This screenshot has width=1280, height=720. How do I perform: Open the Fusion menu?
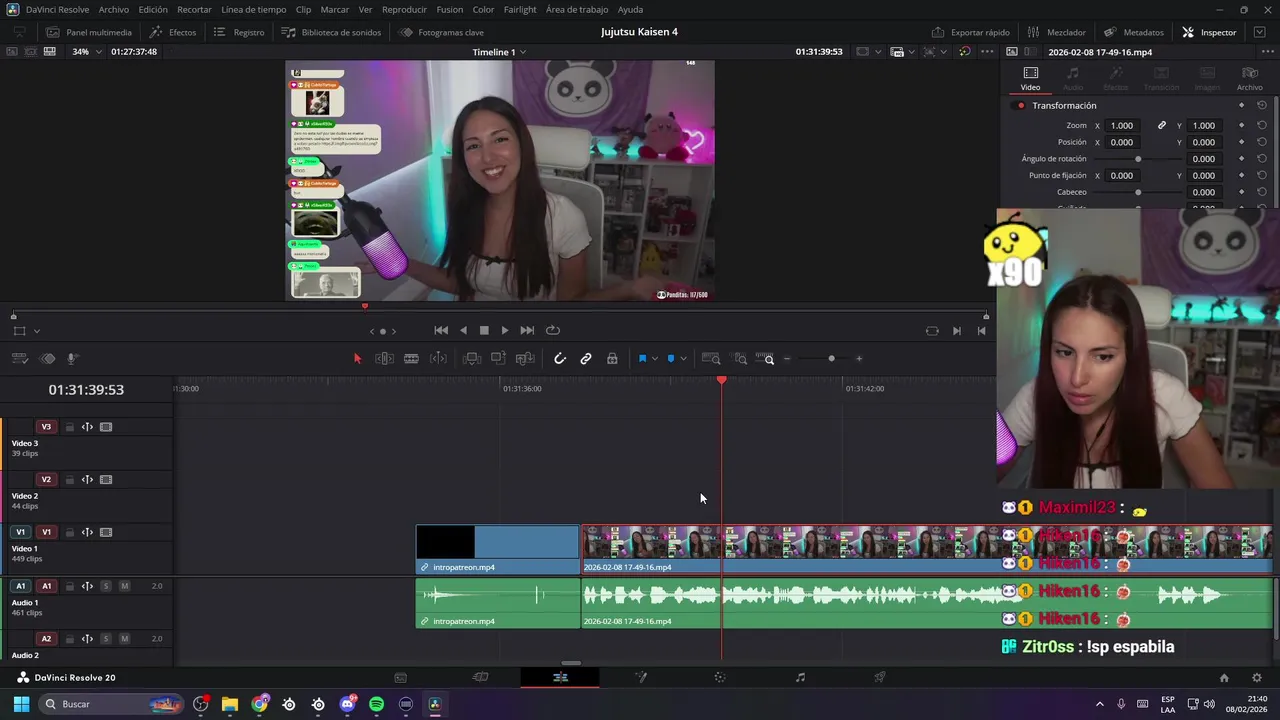[x=450, y=9]
